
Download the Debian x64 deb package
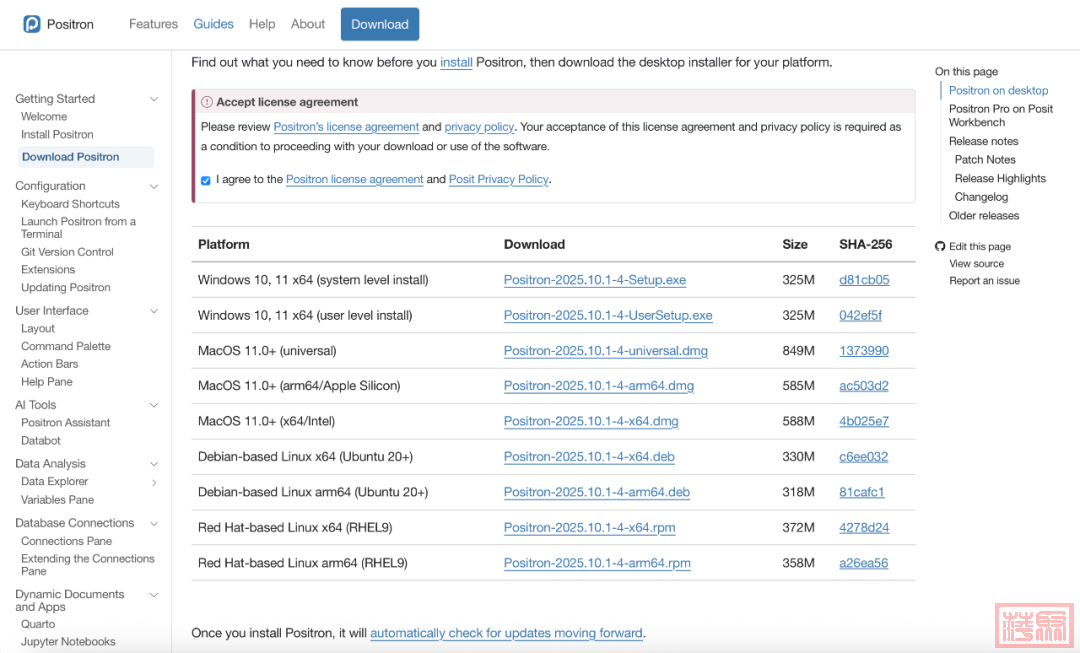[589, 457]
